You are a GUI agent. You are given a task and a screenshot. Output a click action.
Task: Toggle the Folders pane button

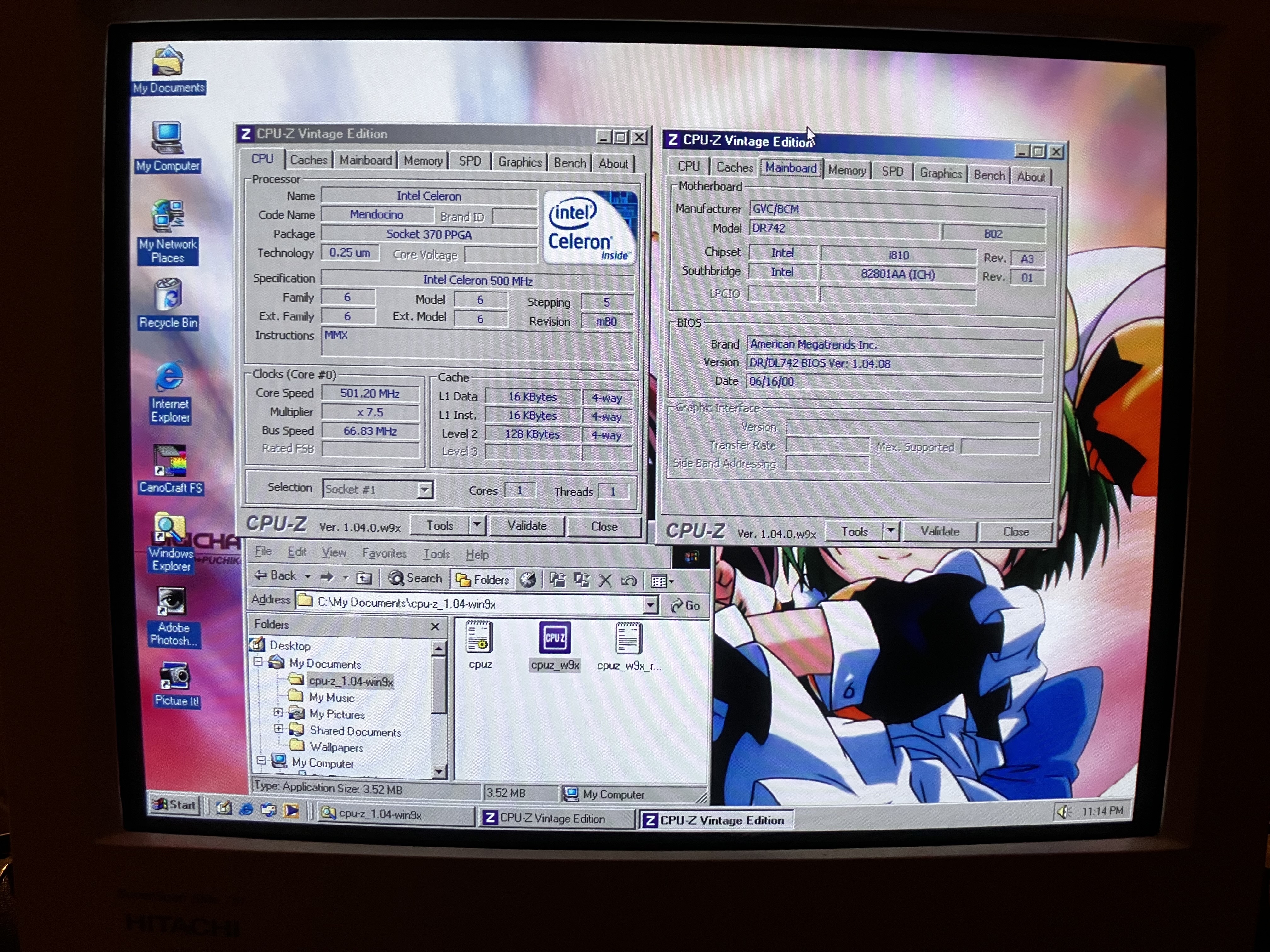coord(483,580)
